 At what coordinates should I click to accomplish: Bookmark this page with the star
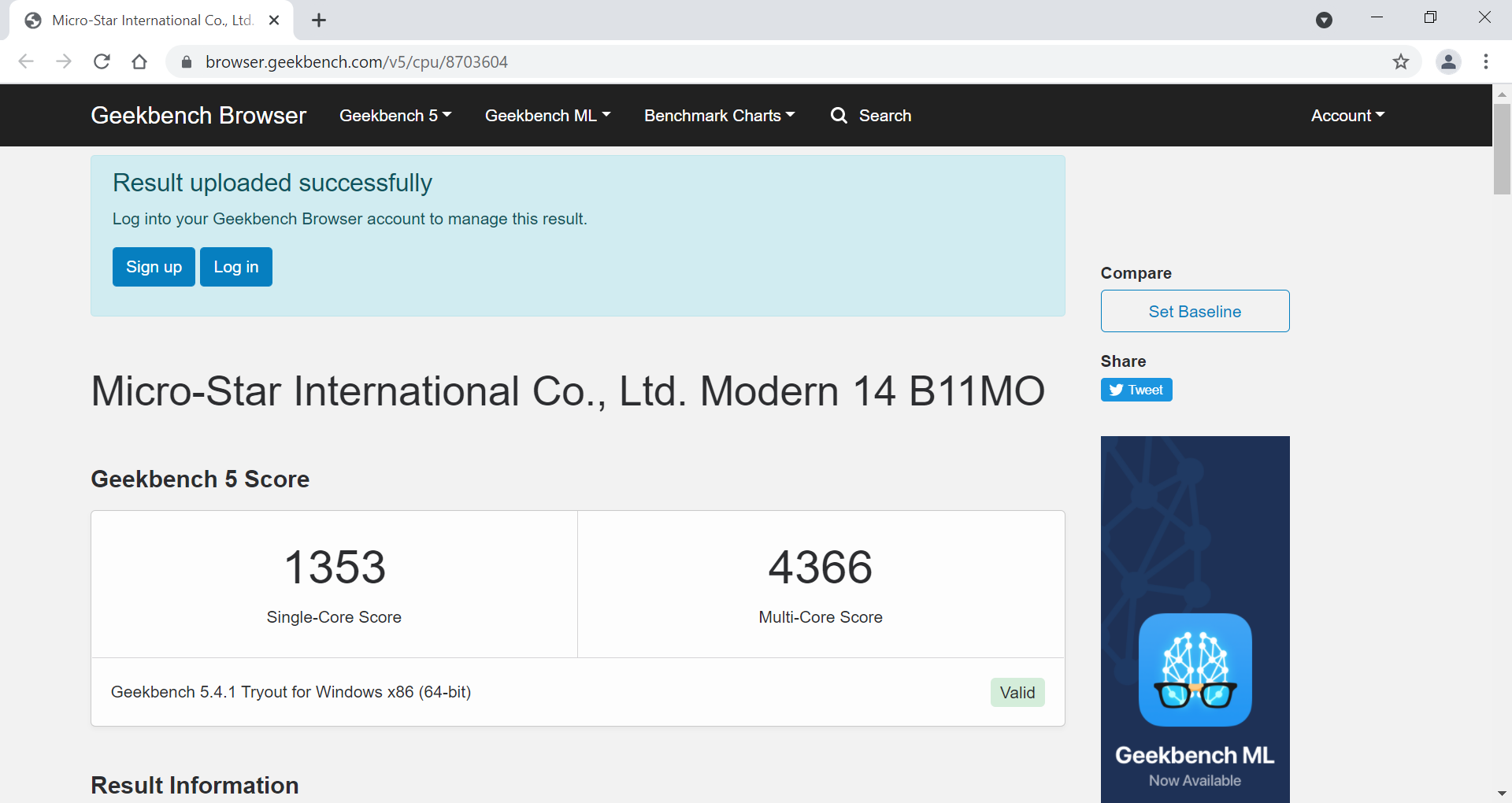tap(1400, 61)
